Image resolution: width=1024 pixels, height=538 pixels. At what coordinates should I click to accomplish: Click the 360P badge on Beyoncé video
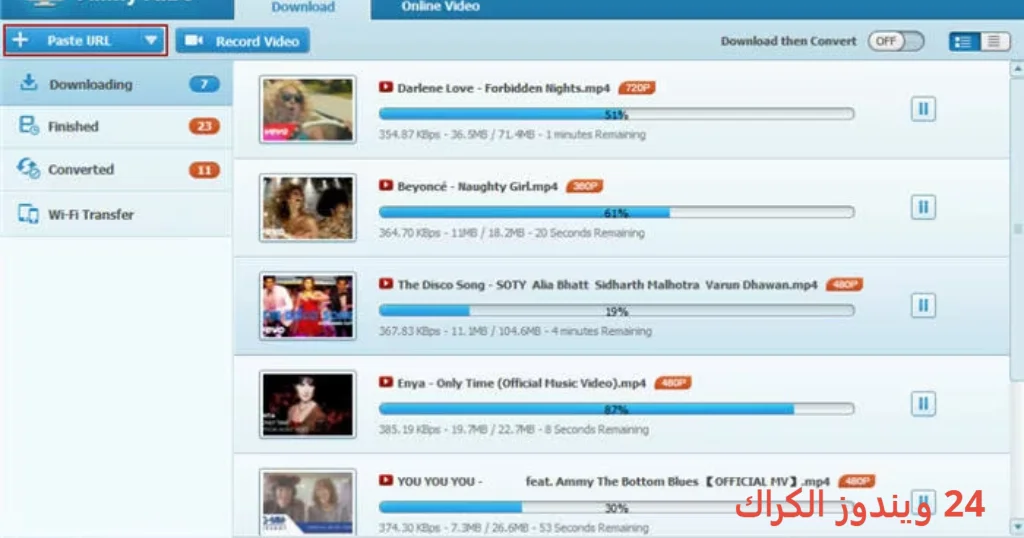[x=584, y=186]
